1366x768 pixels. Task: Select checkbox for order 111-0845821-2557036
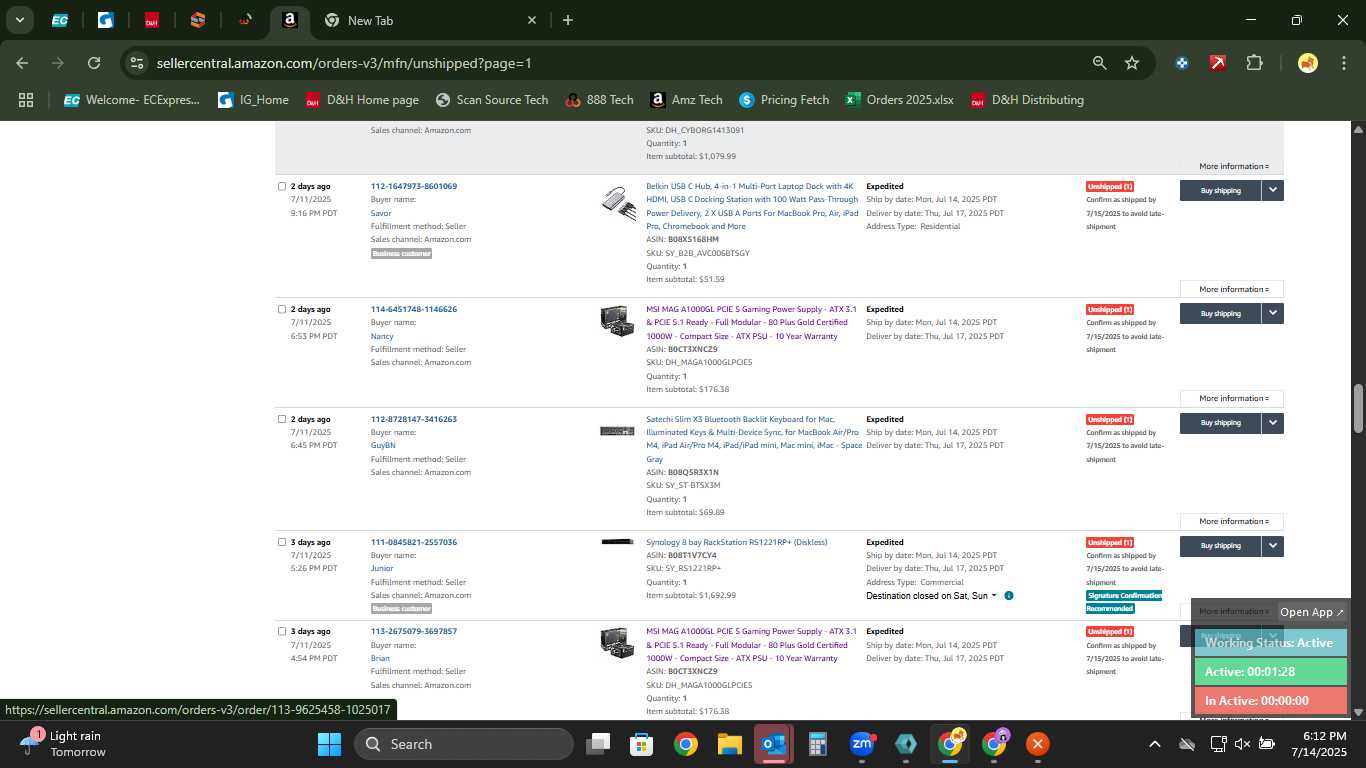[x=282, y=542]
